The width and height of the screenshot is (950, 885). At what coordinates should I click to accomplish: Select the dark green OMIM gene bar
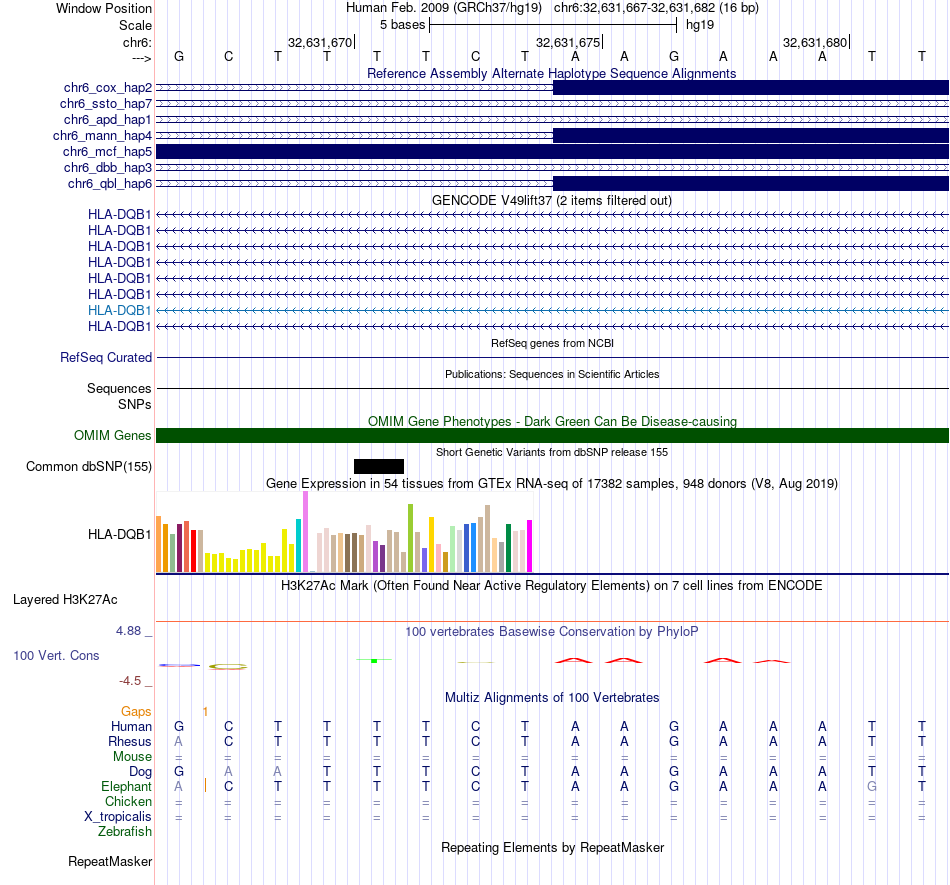(x=553, y=436)
